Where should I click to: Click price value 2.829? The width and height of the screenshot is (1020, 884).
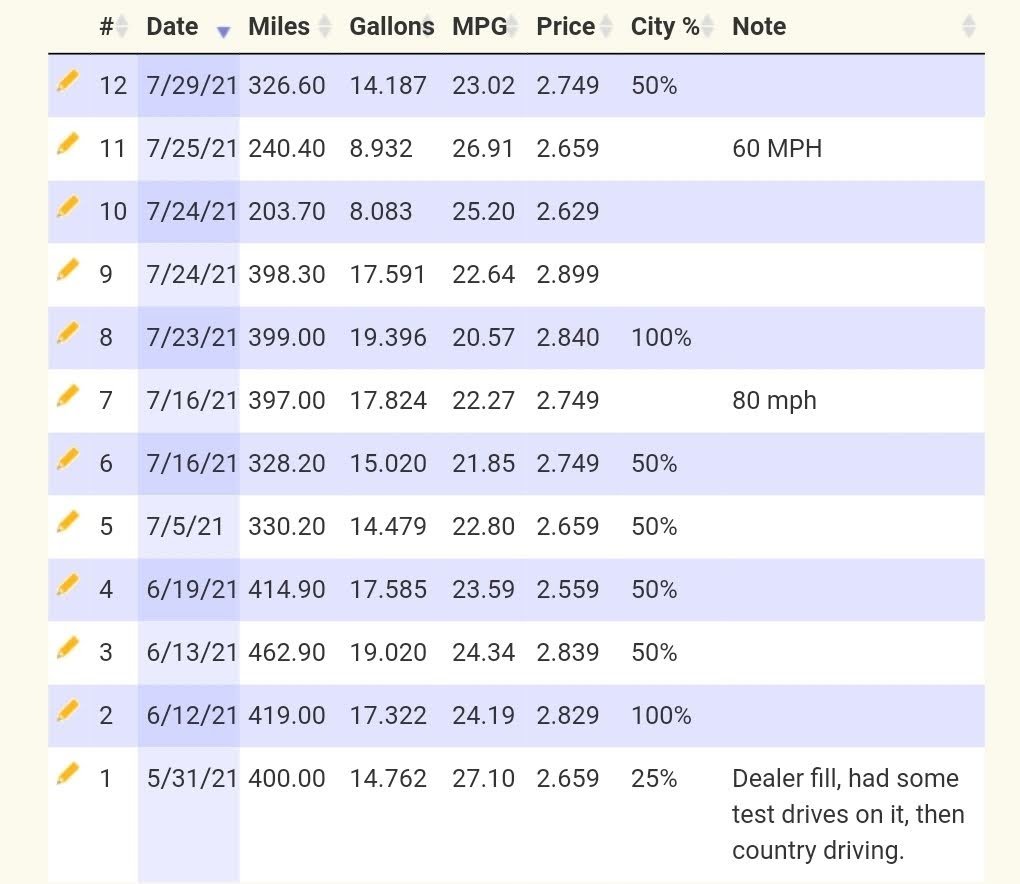point(568,716)
